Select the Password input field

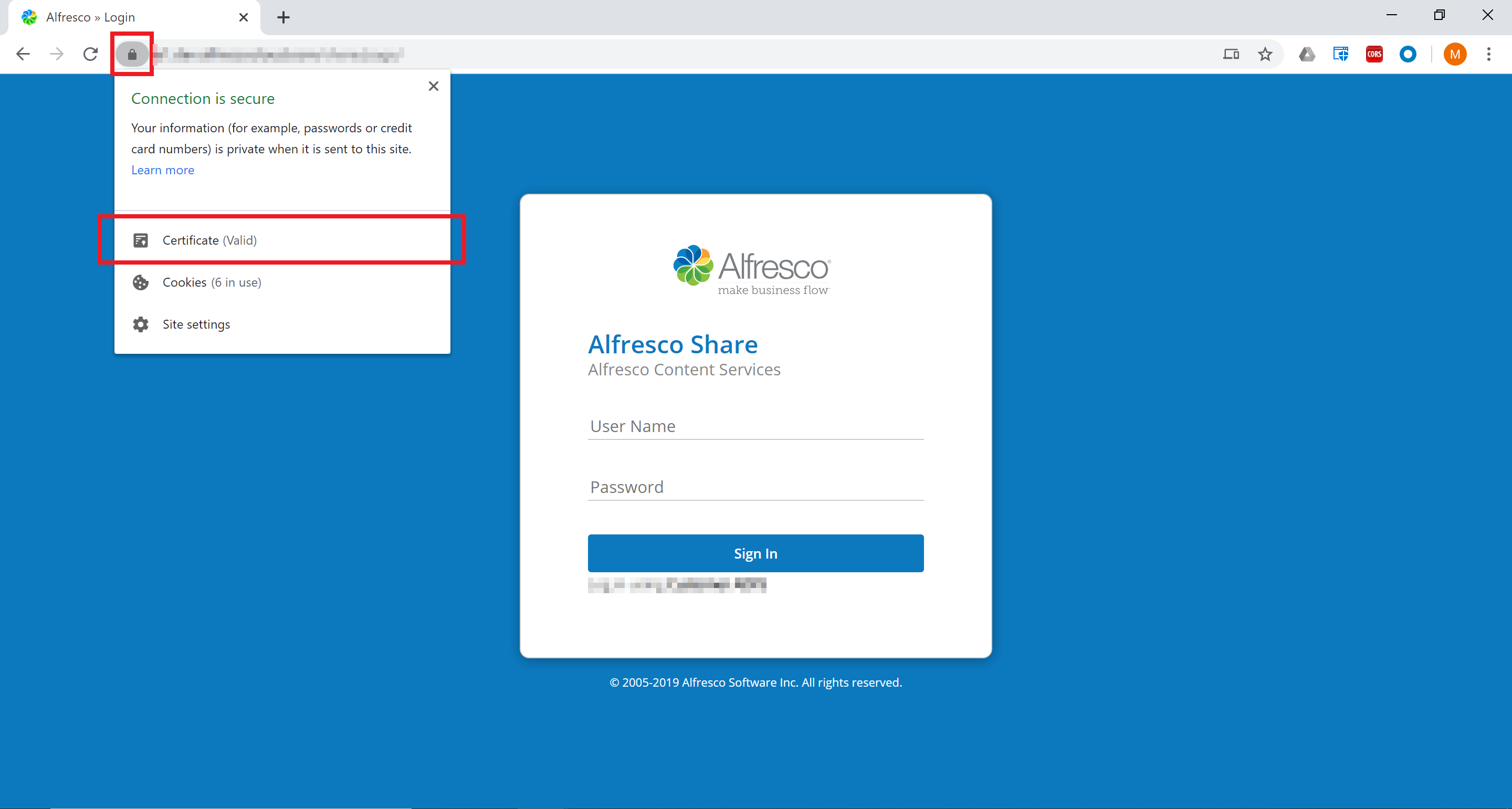756,487
